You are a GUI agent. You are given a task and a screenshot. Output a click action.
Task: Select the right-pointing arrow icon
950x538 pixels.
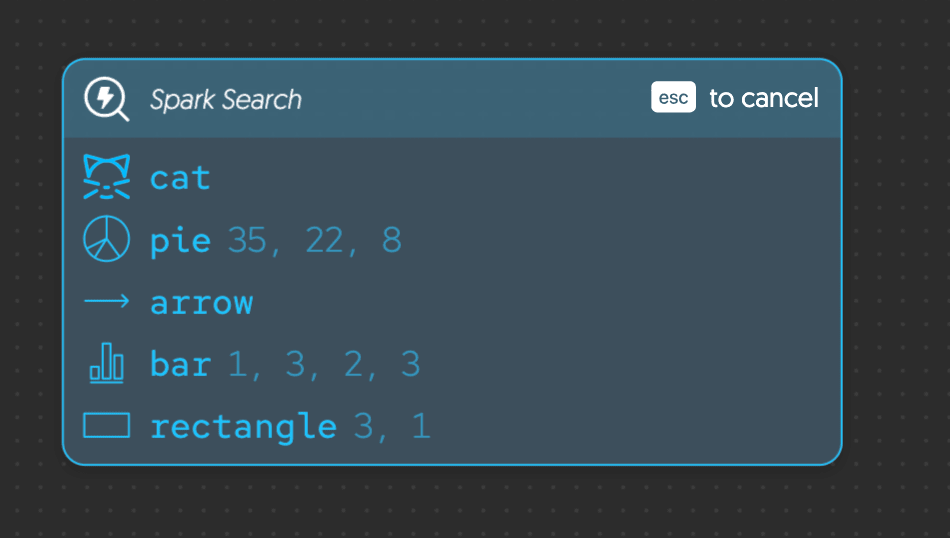[x=106, y=302]
